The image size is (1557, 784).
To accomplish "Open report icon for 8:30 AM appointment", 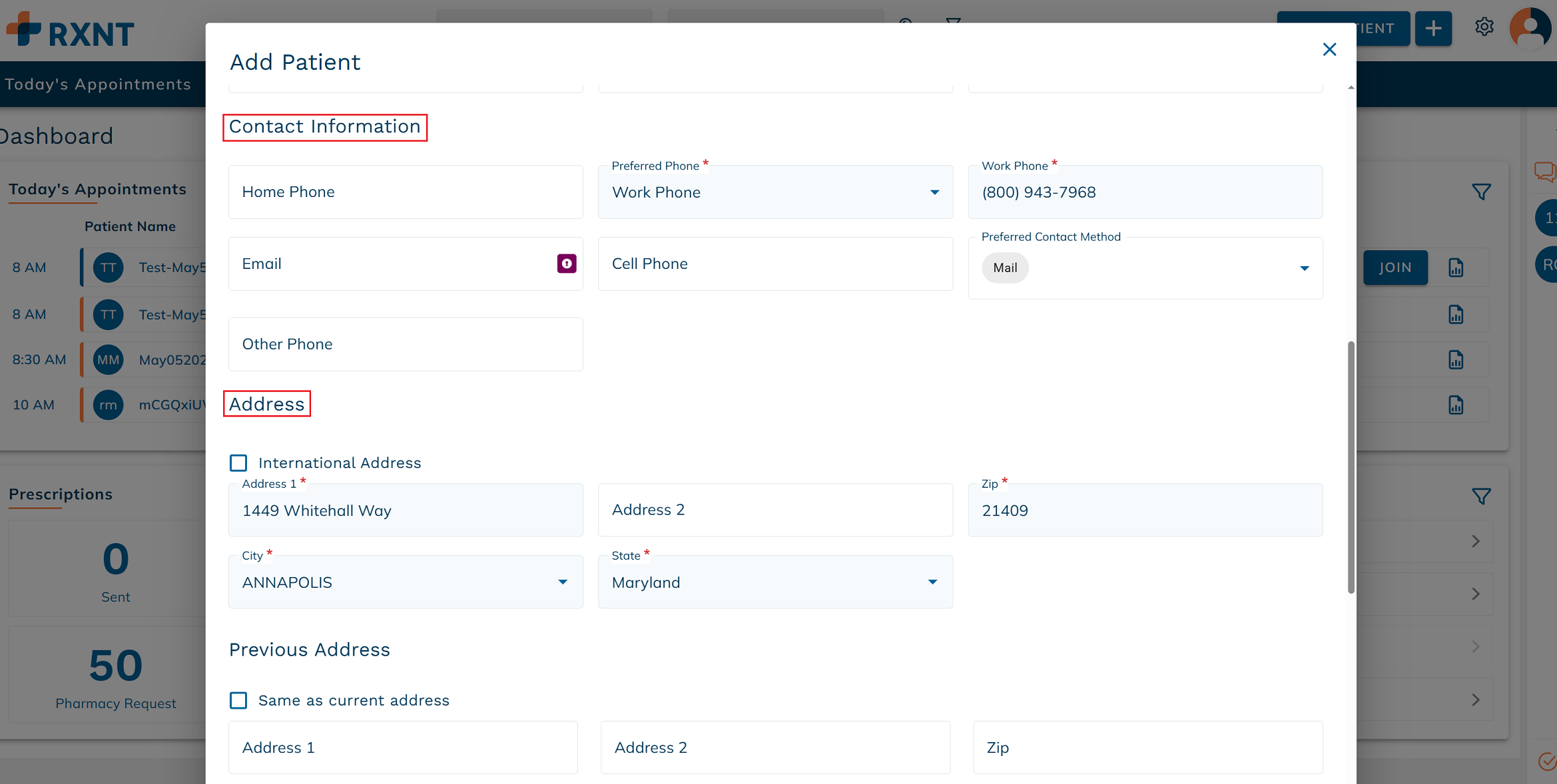I will 1456,360.
